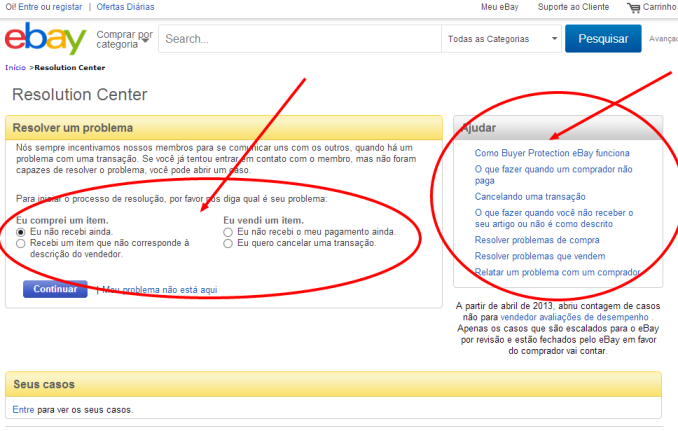Click the Pesquisar button

(603, 38)
